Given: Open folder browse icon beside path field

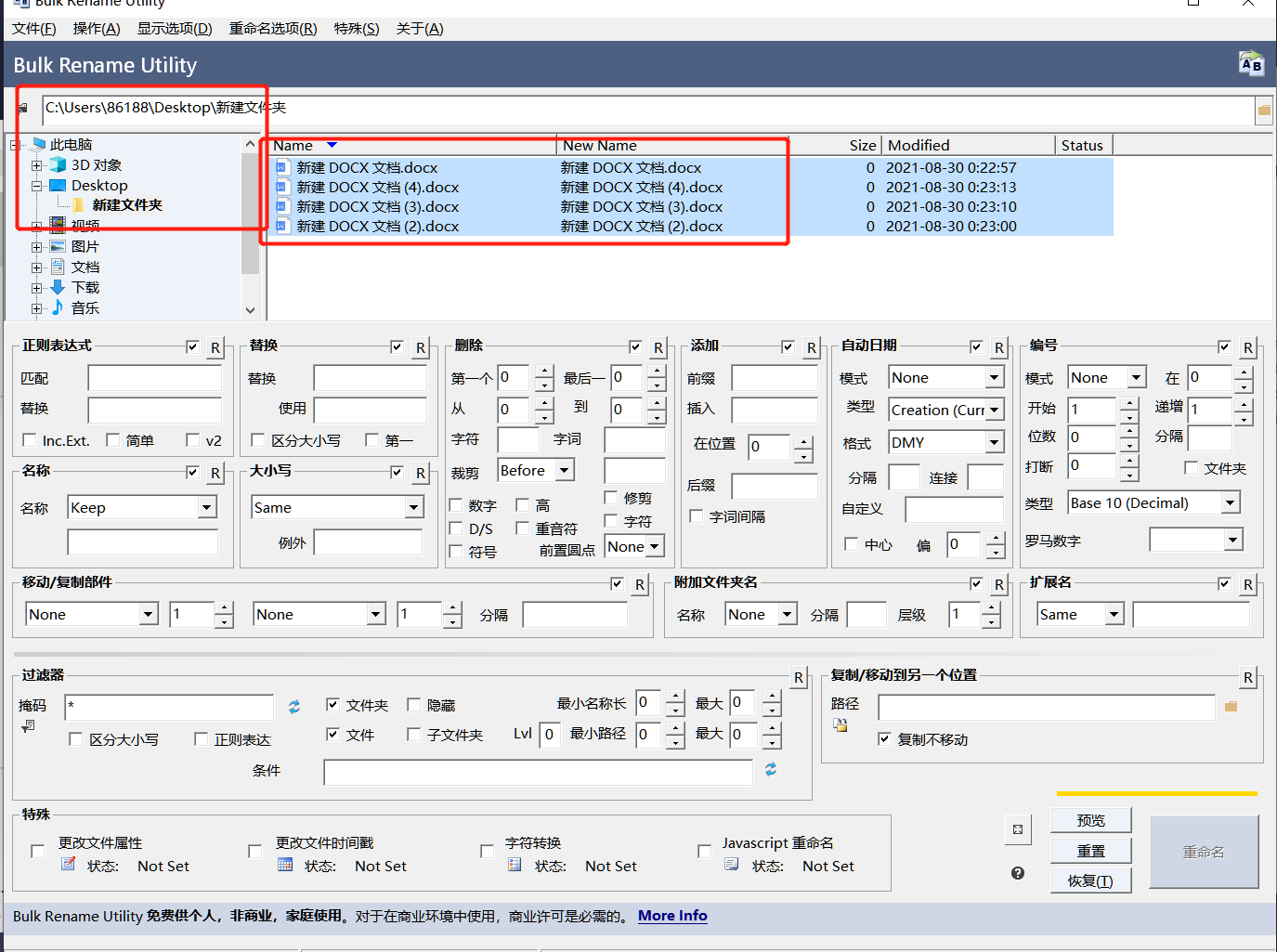Looking at the screenshot, I should click(1264, 111).
